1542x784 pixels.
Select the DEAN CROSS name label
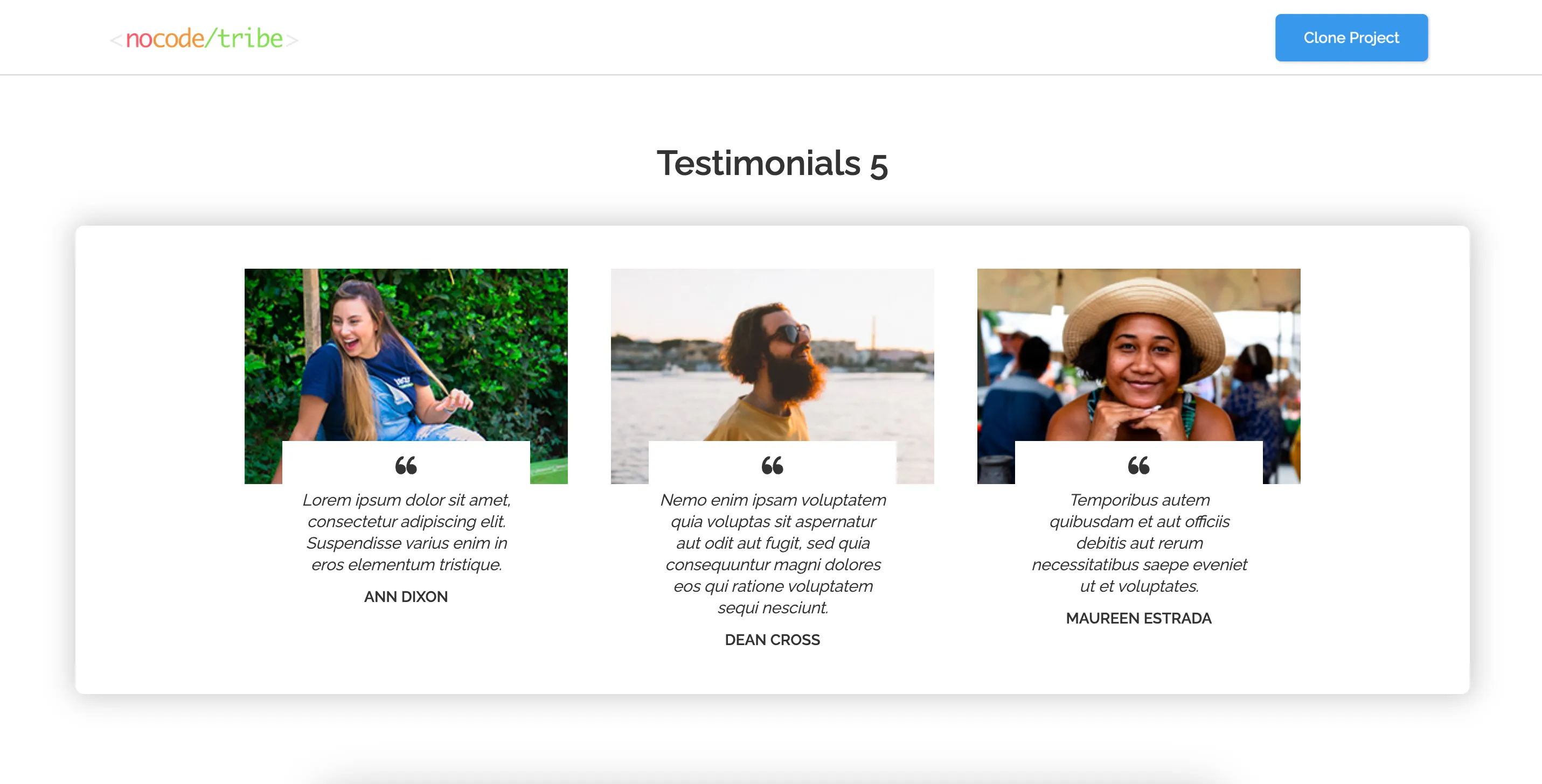pyautogui.click(x=772, y=640)
